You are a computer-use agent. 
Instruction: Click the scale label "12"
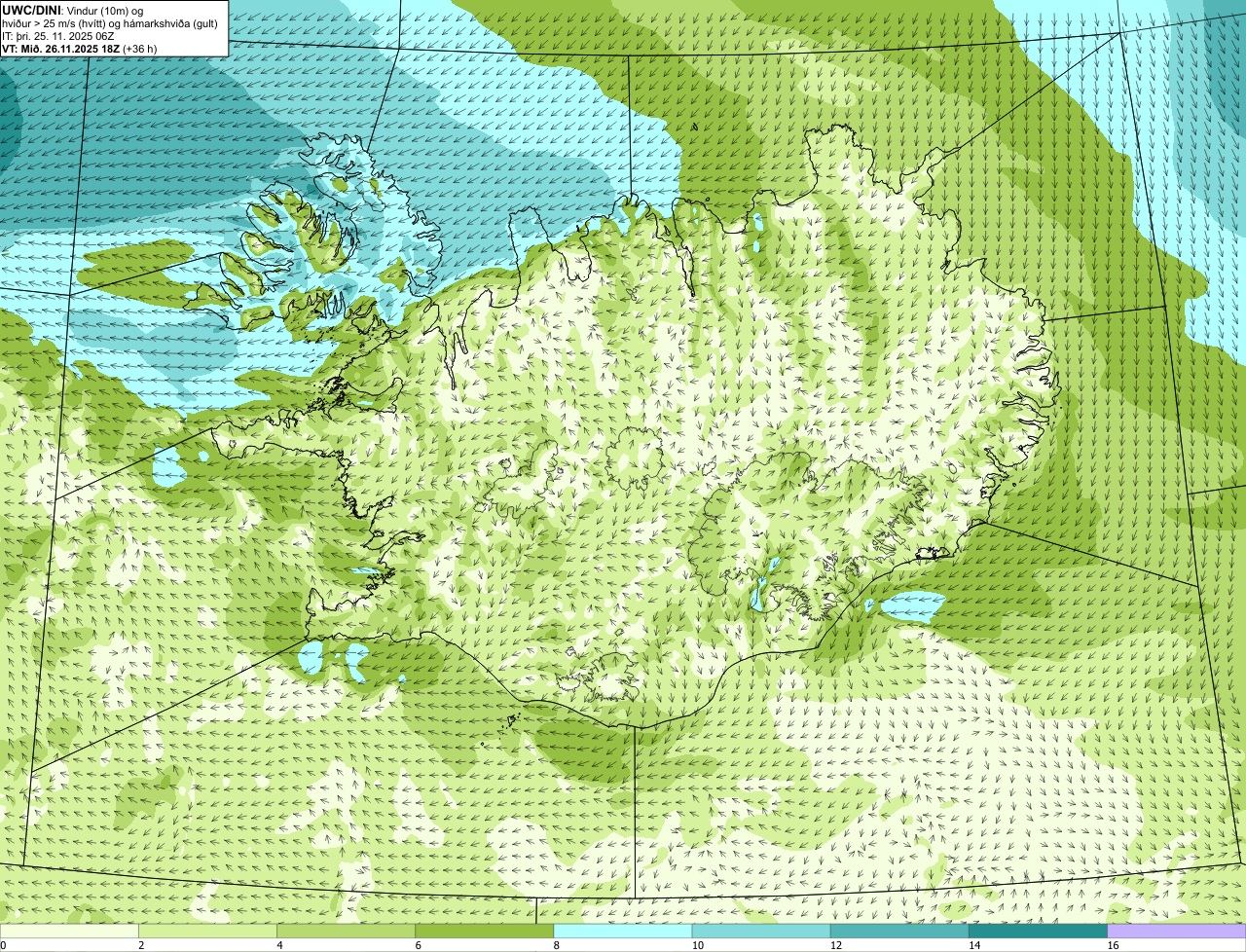pyautogui.click(x=835, y=945)
